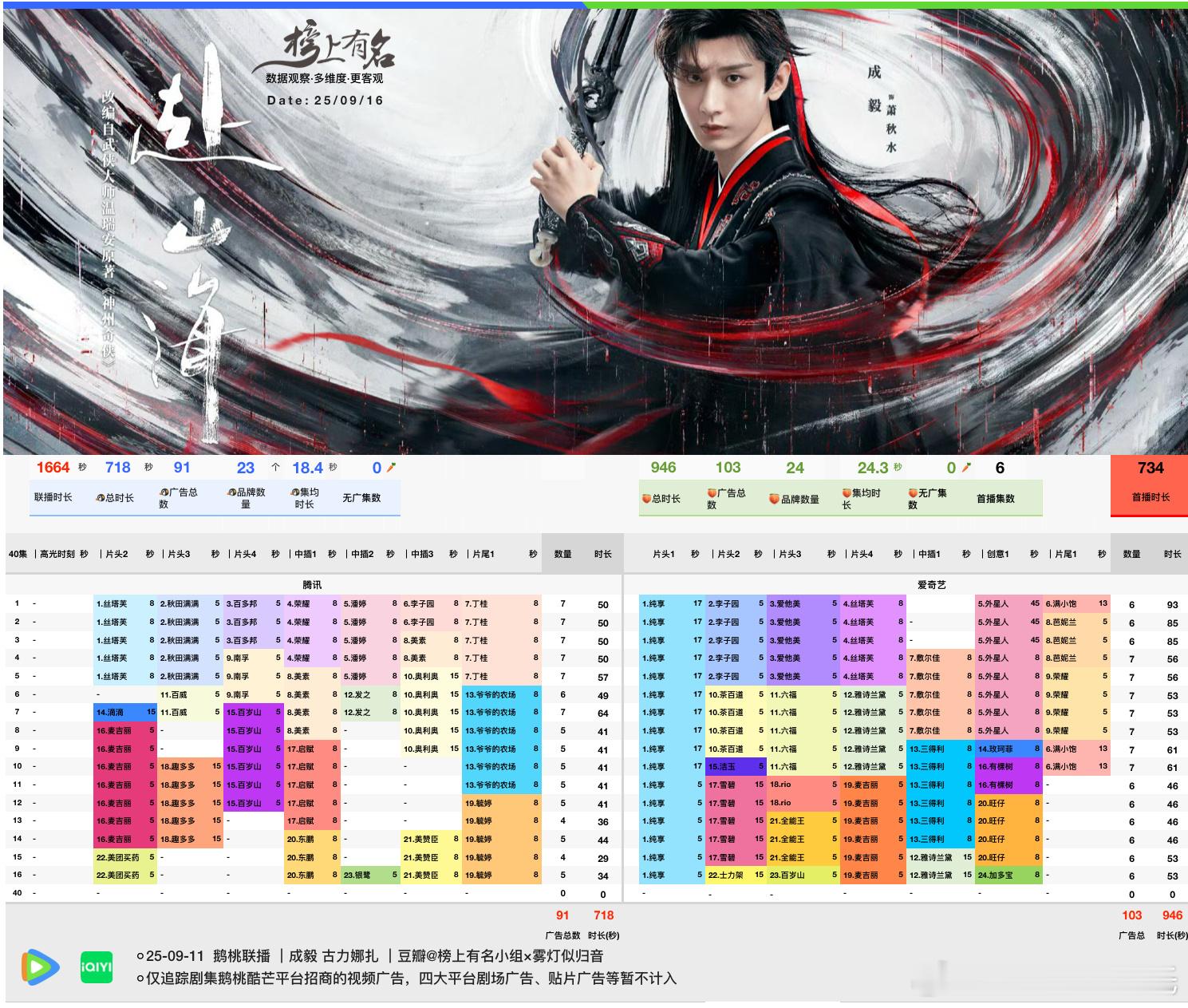
Task: Click the 18.rio cell in row 11
Action: click(803, 785)
